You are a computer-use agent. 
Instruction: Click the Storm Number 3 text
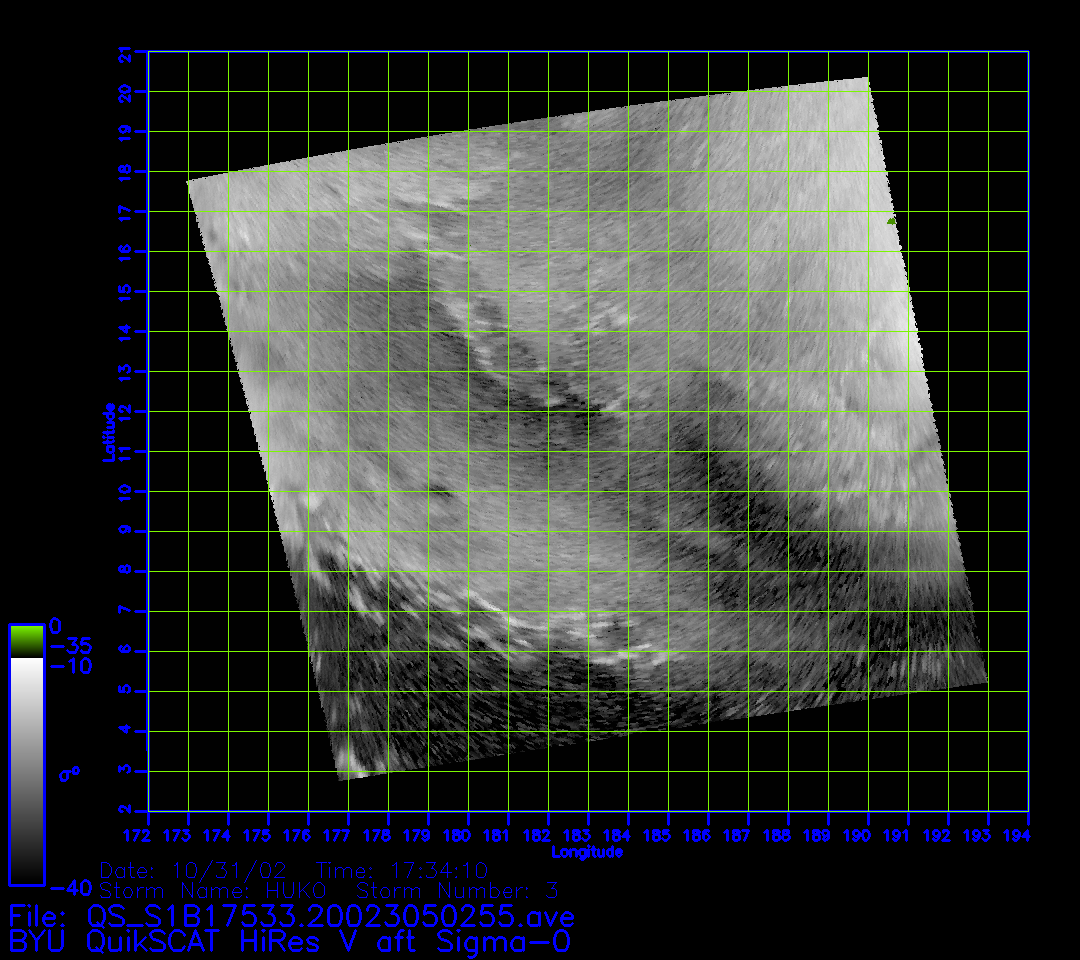point(458,890)
